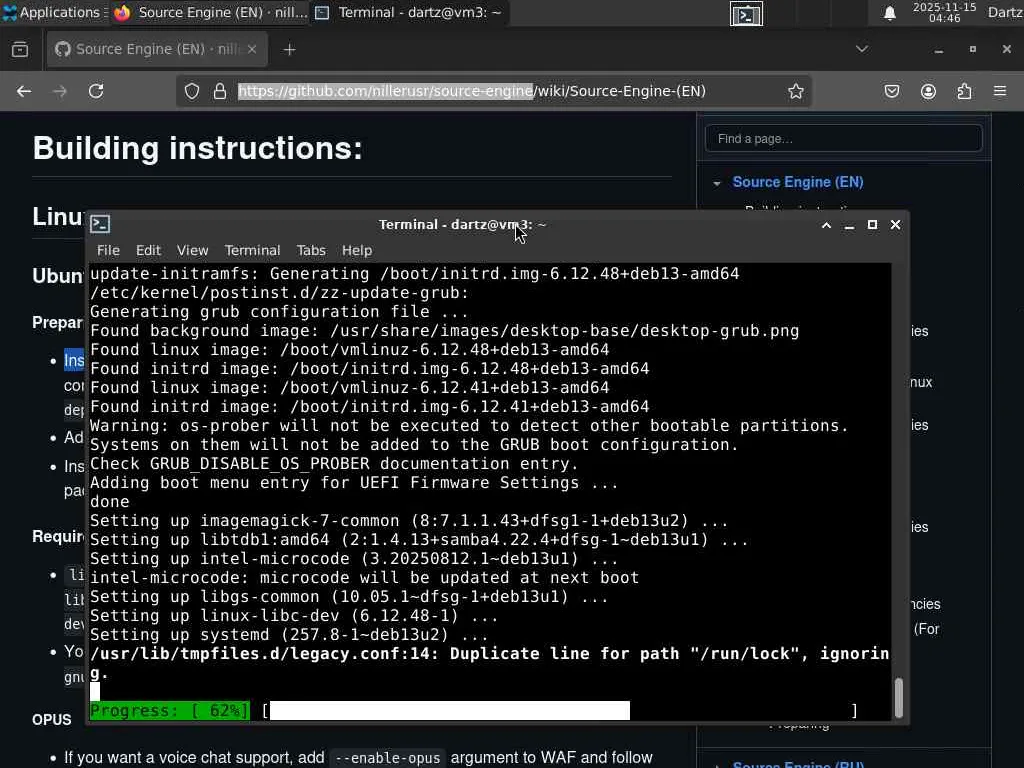Click the terminal window icon in title bar

[x=100, y=224]
